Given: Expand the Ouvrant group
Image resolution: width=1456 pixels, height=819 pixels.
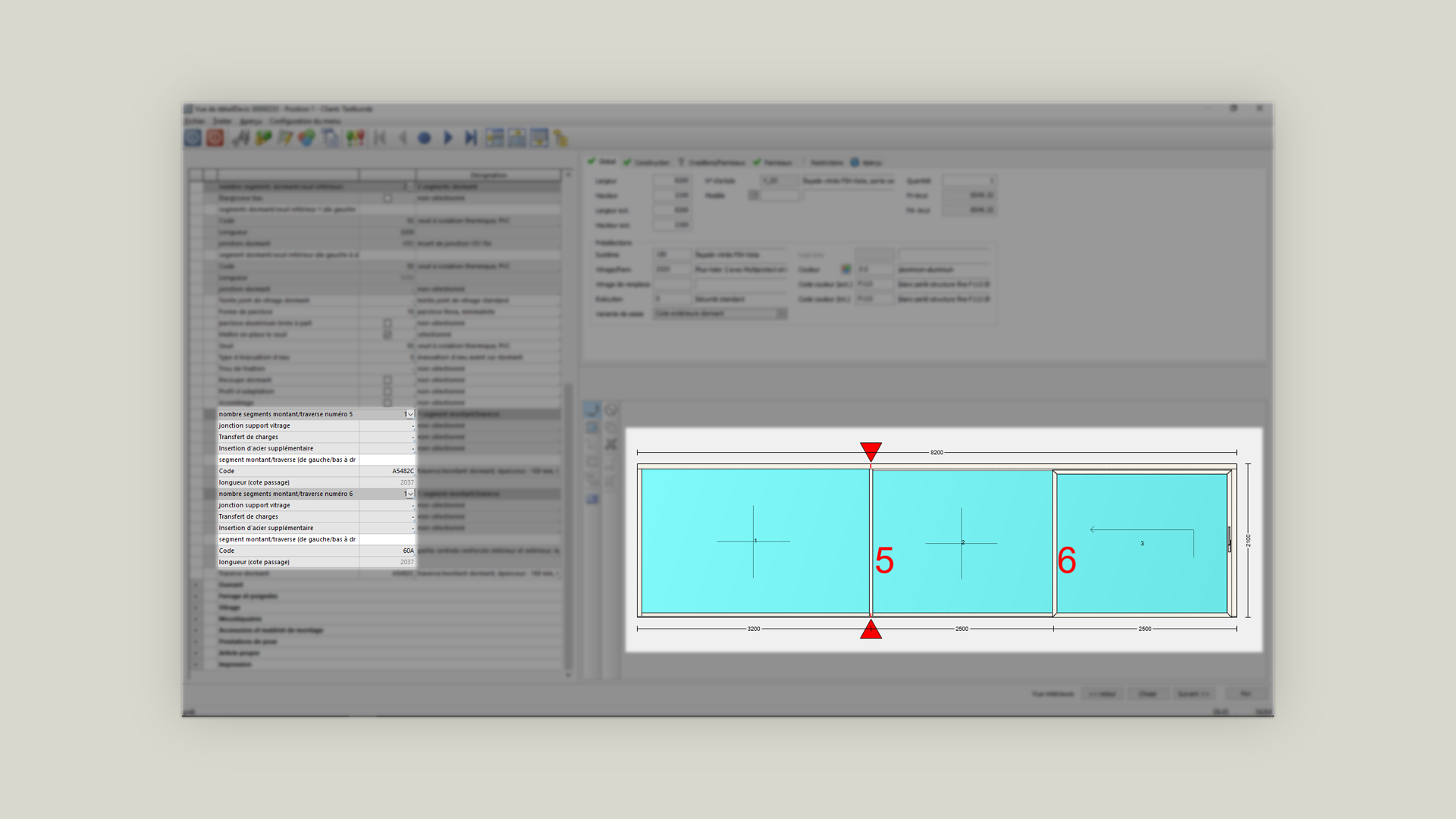Looking at the screenshot, I should (196, 585).
